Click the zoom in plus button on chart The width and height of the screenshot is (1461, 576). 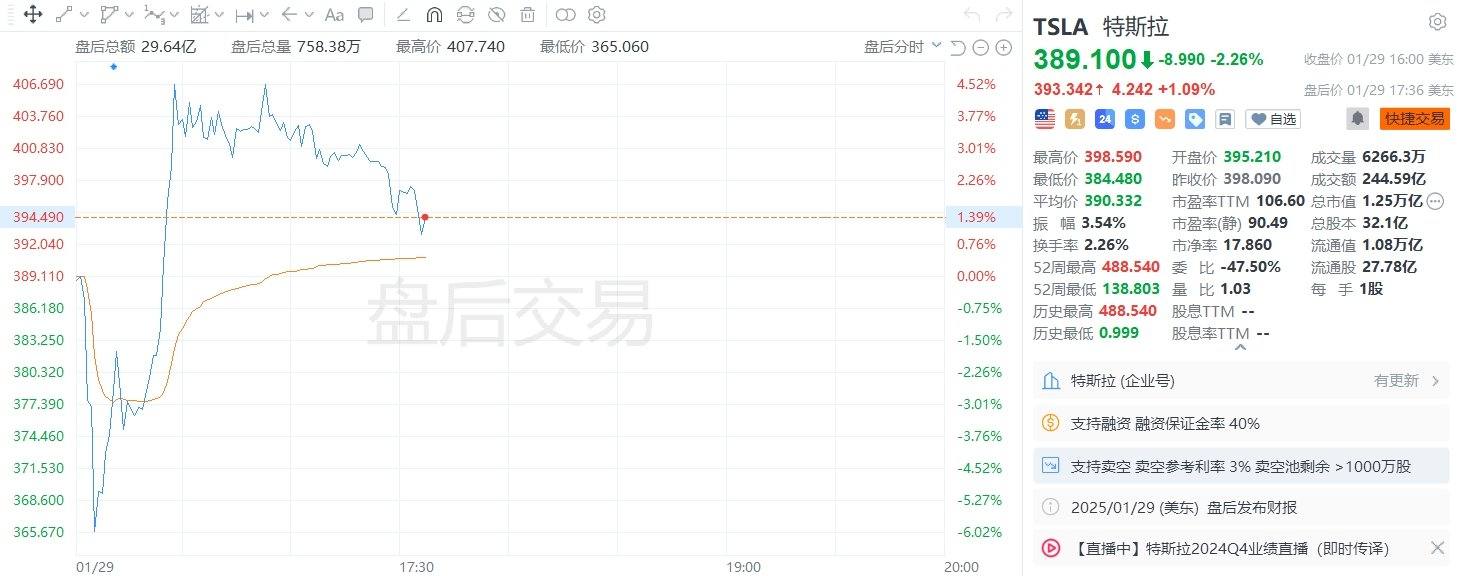1003,48
